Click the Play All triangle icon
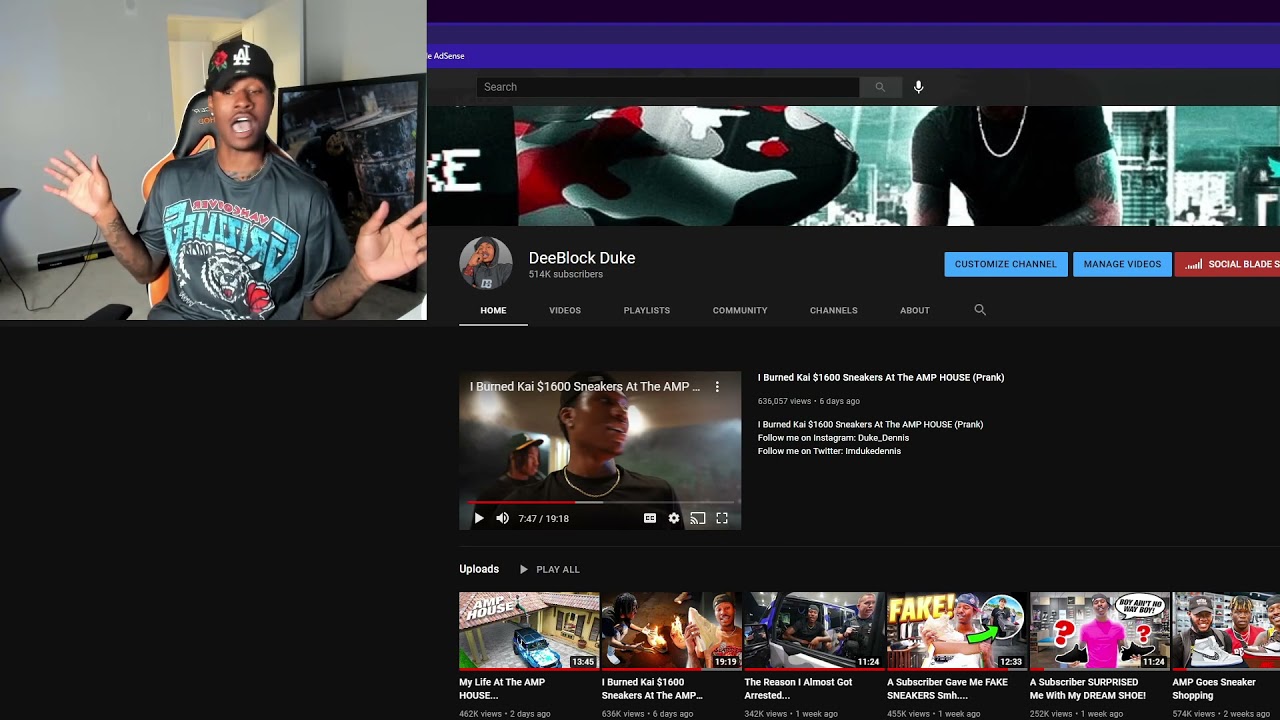This screenshot has height=720, width=1280. click(523, 569)
